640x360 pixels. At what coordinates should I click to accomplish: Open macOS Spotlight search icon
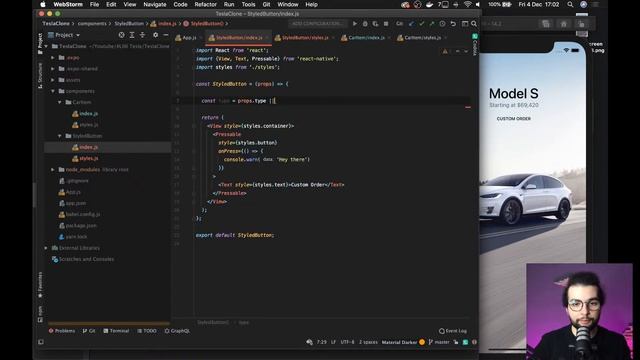tap(570, 4)
